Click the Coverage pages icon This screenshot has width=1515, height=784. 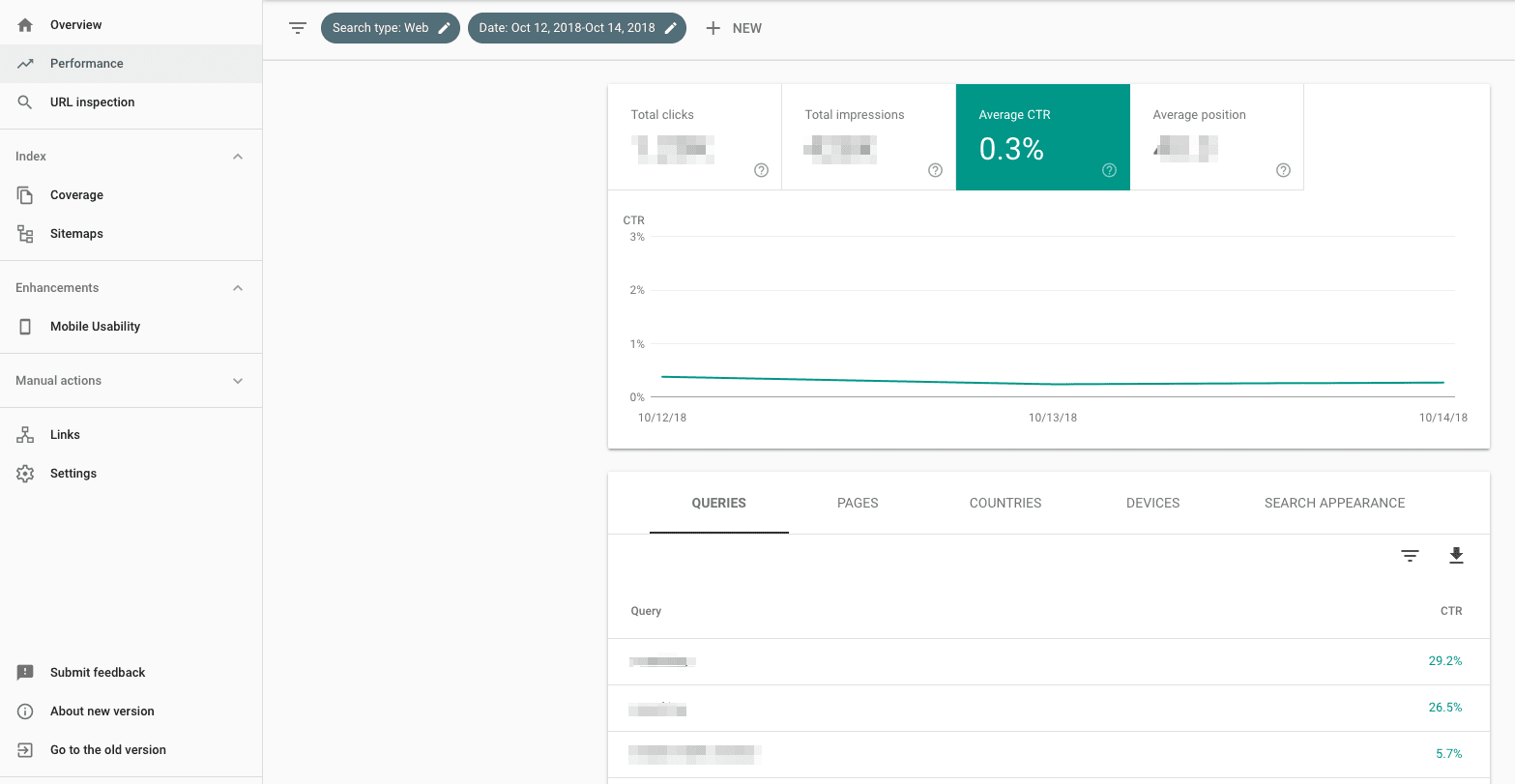tap(25, 194)
